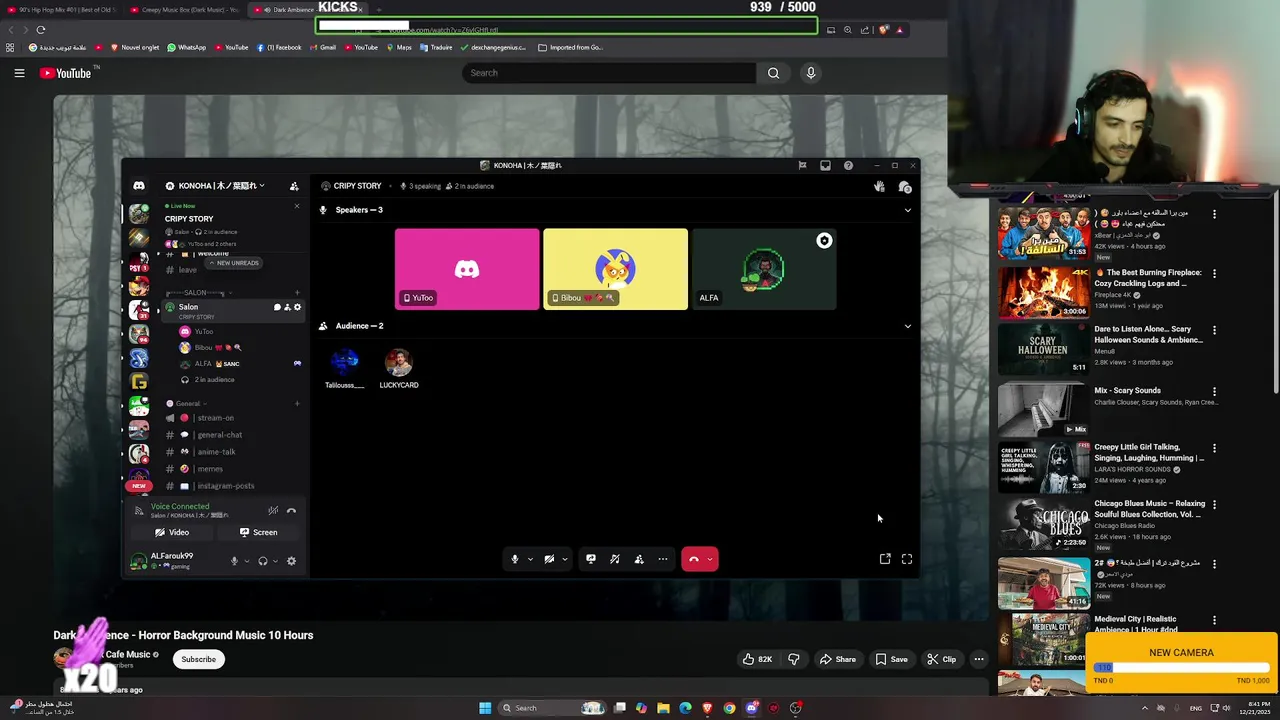Select the Bibou speaker tile
The image size is (1280, 720).
(615, 269)
